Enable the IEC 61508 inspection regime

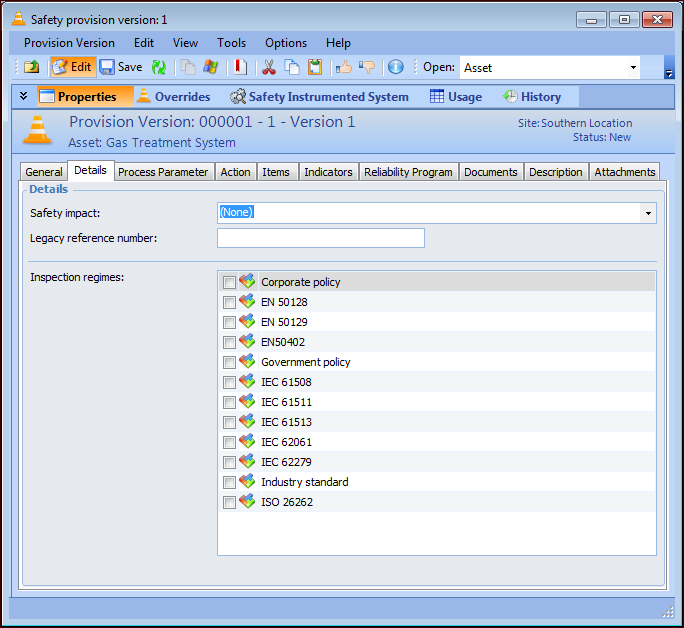pos(230,382)
